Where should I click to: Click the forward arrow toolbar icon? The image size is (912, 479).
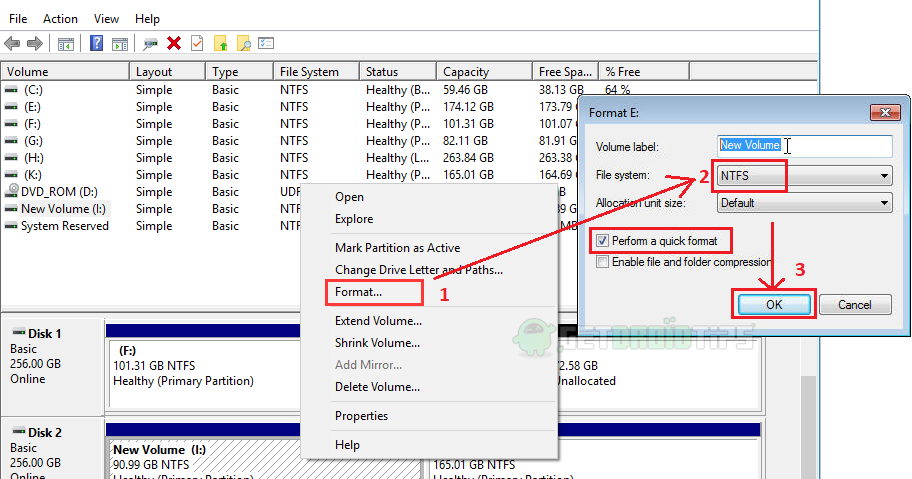pyautogui.click(x=35, y=43)
